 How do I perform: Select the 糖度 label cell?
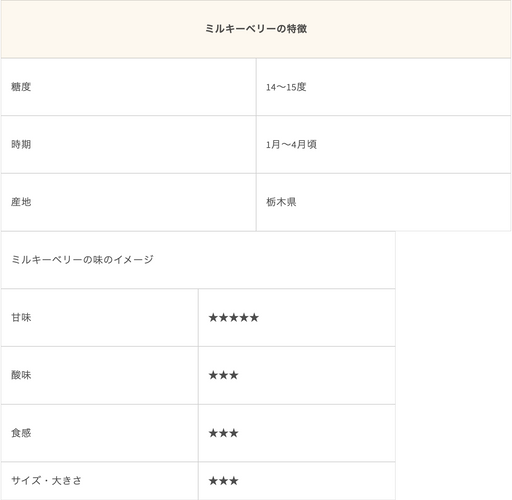[129, 87]
